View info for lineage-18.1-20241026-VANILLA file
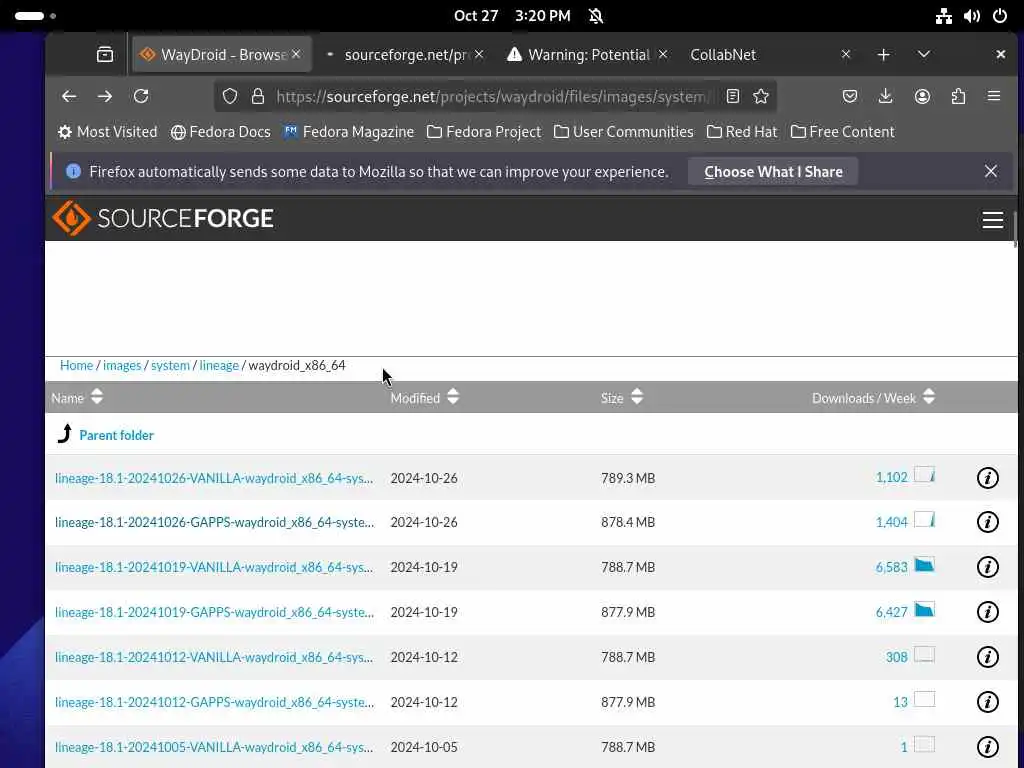The height and width of the screenshot is (768, 1024). coord(987,478)
